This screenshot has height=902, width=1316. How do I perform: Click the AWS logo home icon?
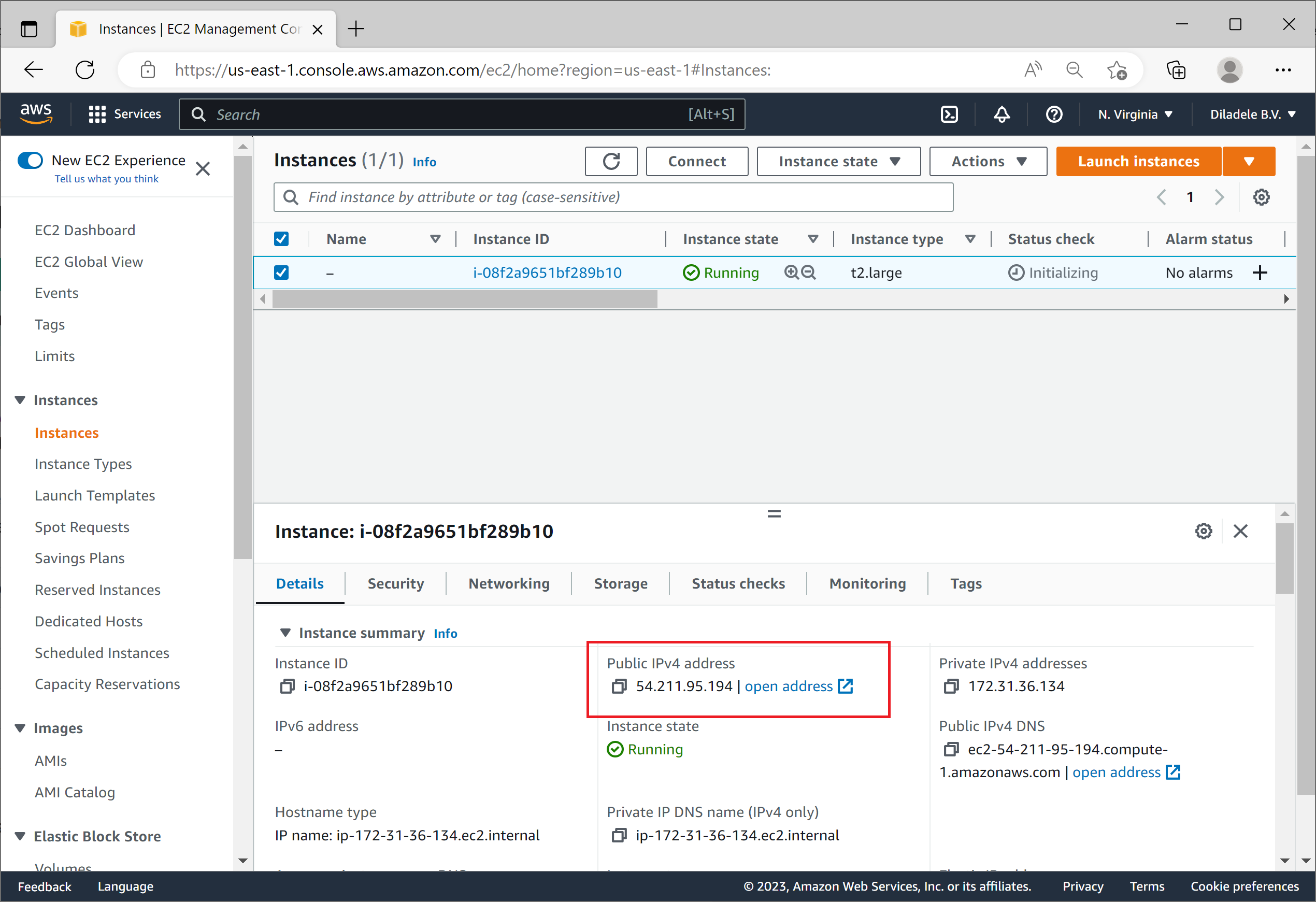pyautogui.click(x=36, y=113)
